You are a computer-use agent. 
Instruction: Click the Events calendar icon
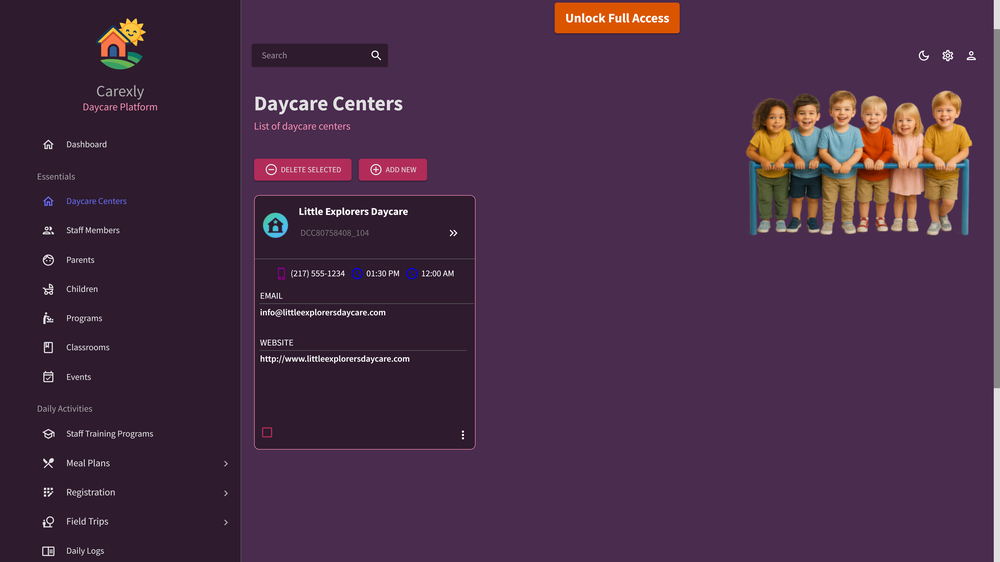click(48, 377)
